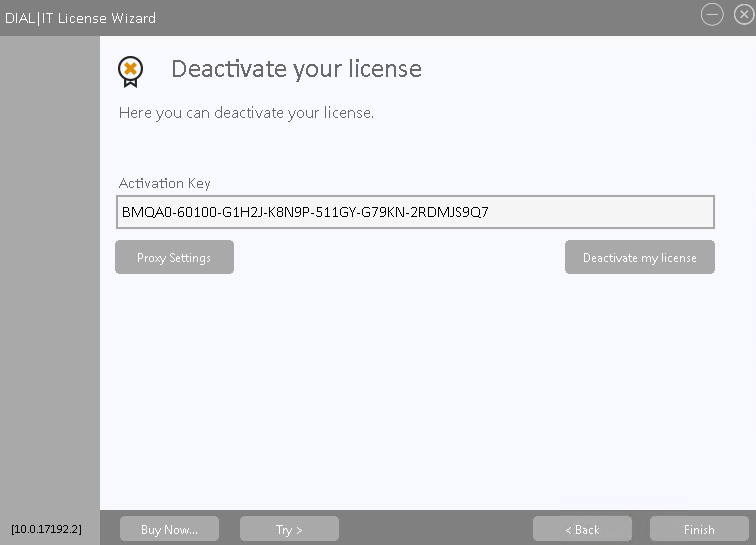
Task: Click the Buy Now... button
Action: pyautogui.click(x=169, y=529)
